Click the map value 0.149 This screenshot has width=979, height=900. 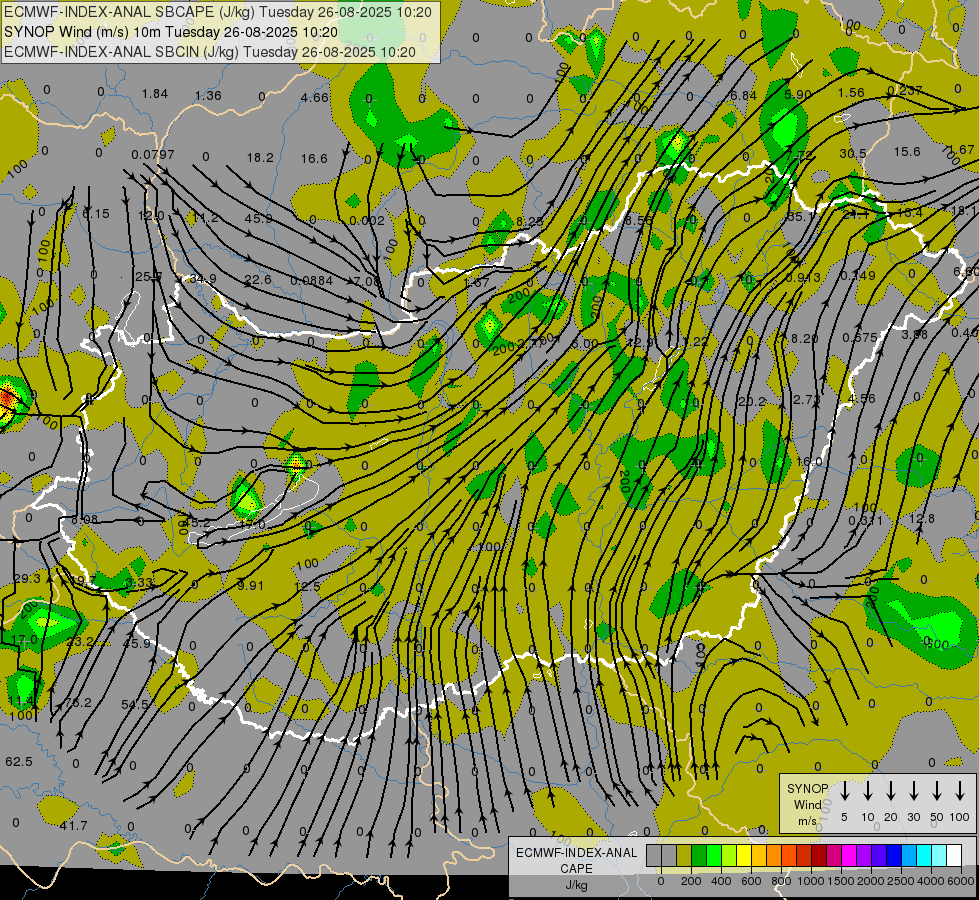[x=858, y=275]
